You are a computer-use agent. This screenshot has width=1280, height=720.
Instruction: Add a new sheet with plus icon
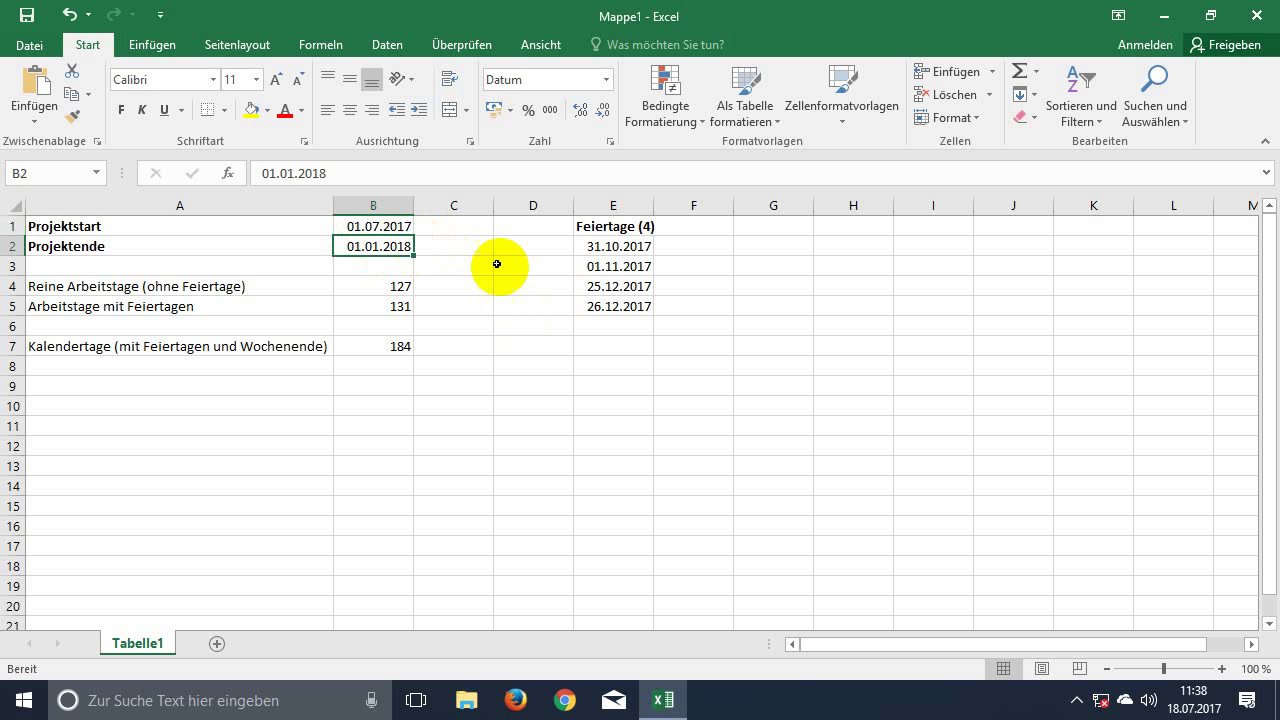point(217,644)
